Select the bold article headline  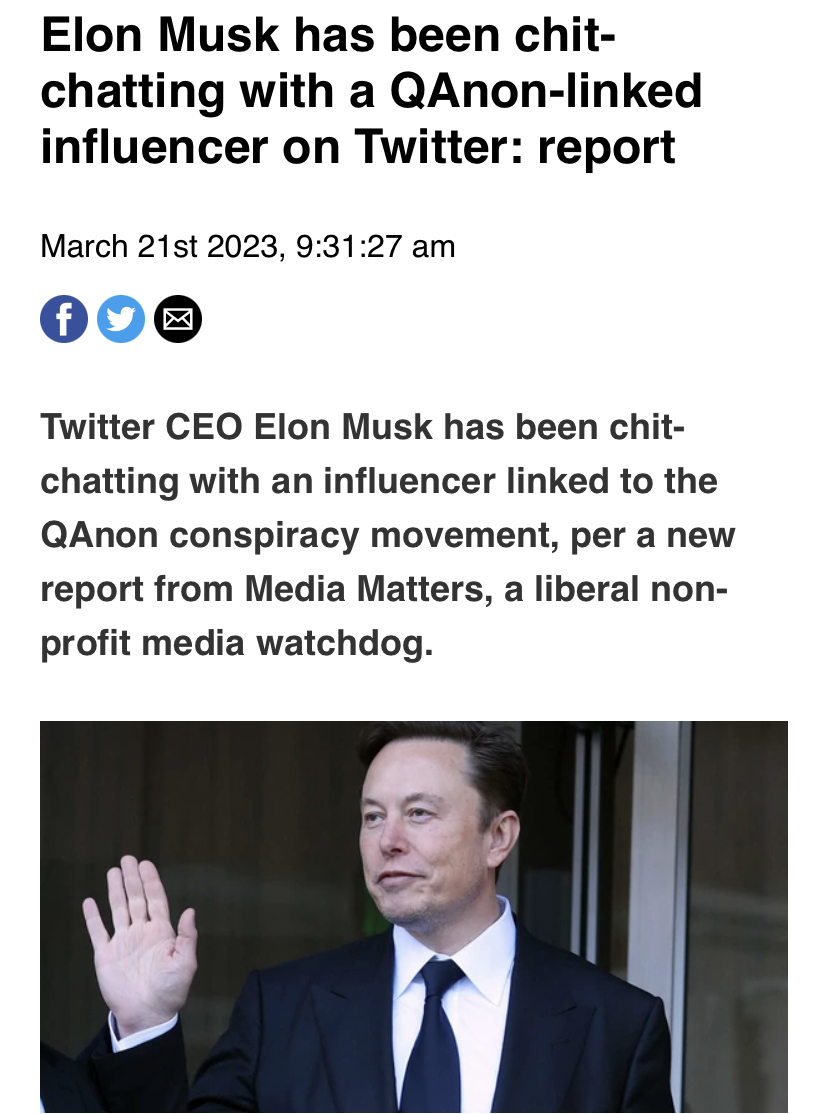pyautogui.click(x=372, y=91)
